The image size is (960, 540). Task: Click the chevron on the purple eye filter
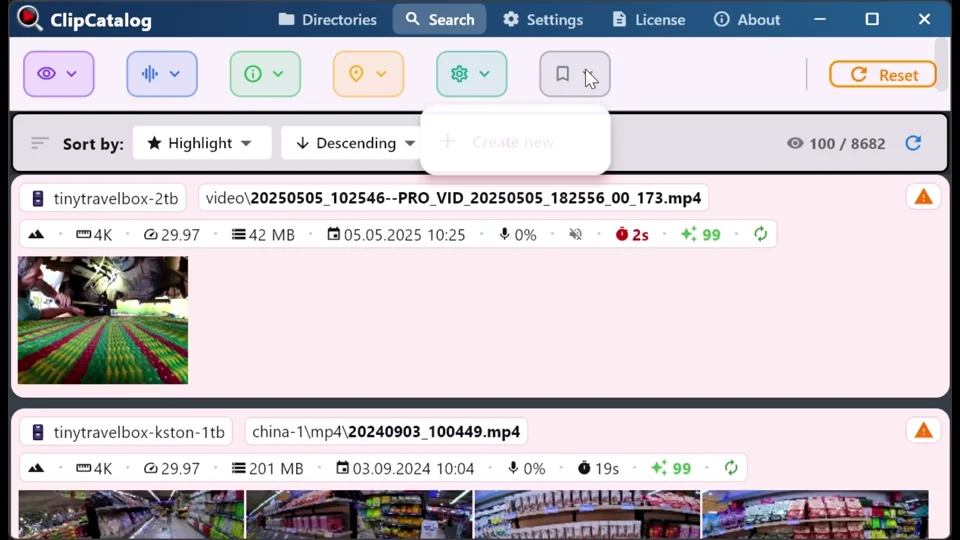pyautogui.click(x=72, y=74)
